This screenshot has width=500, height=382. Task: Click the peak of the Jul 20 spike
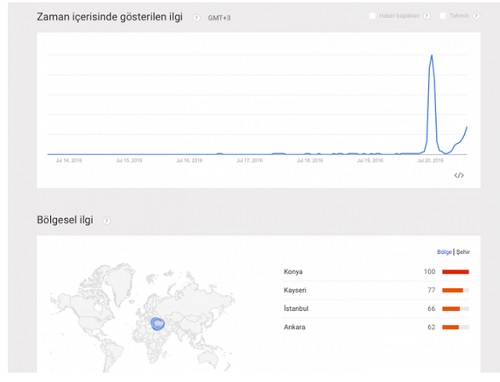click(x=432, y=55)
